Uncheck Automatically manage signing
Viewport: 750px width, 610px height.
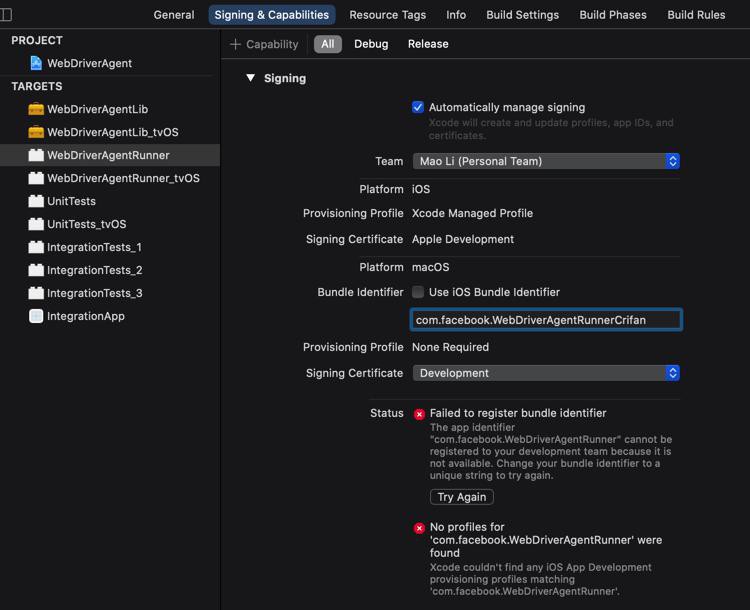tap(418, 107)
